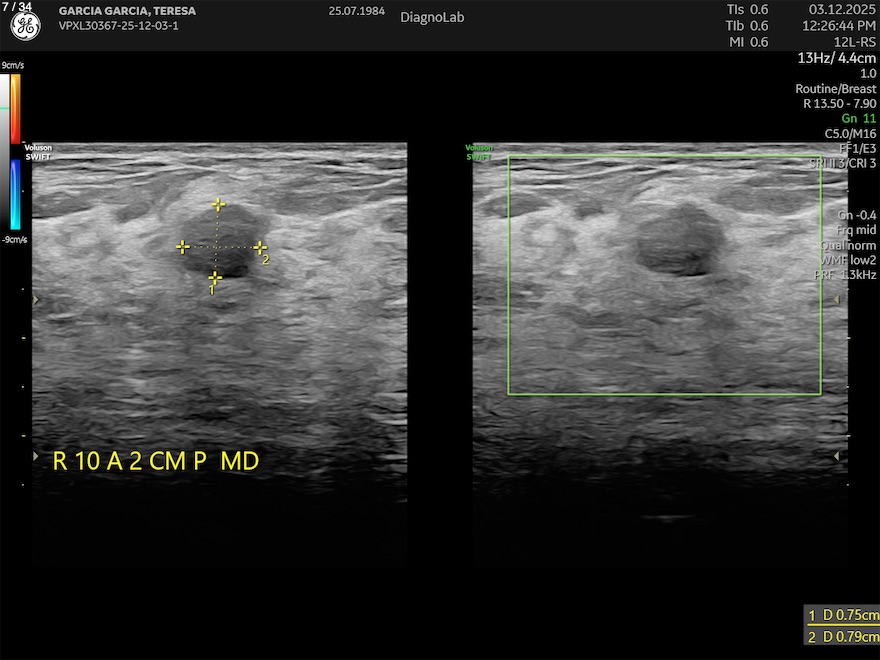Click the GE logo icon
The image size is (880, 660).
tap(25, 27)
